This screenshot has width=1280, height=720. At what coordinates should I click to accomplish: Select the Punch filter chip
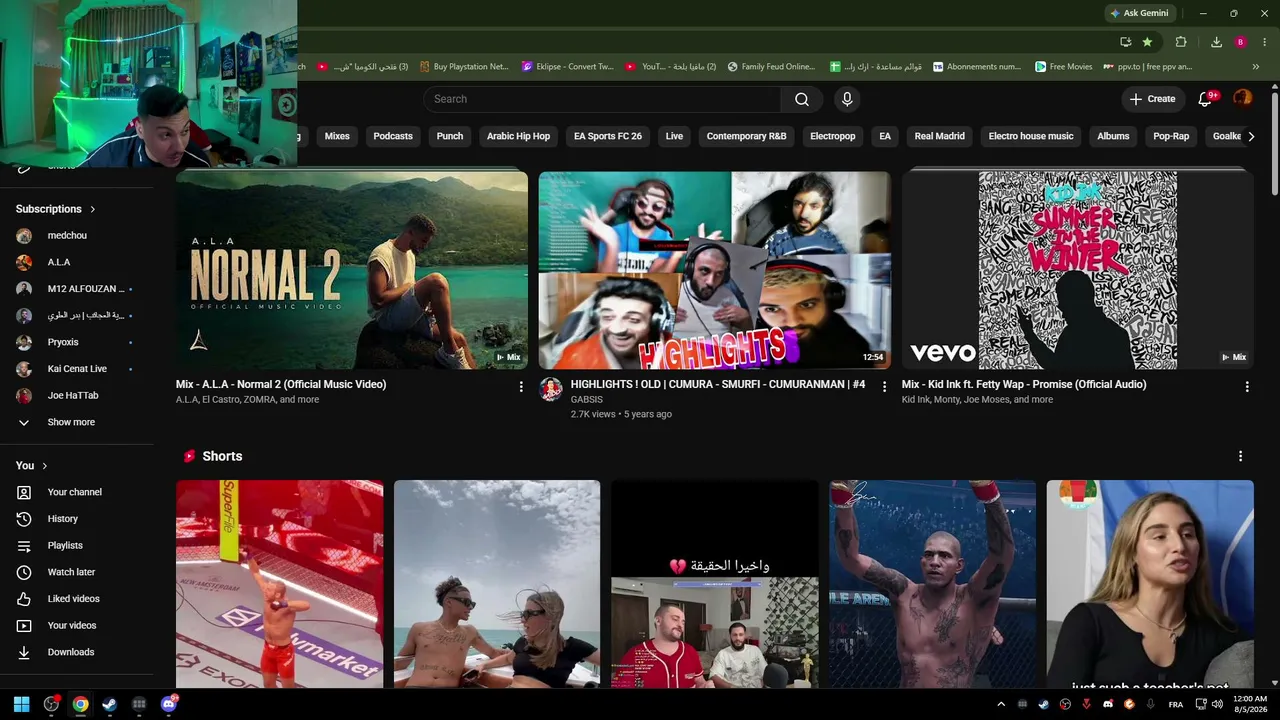point(450,136)
